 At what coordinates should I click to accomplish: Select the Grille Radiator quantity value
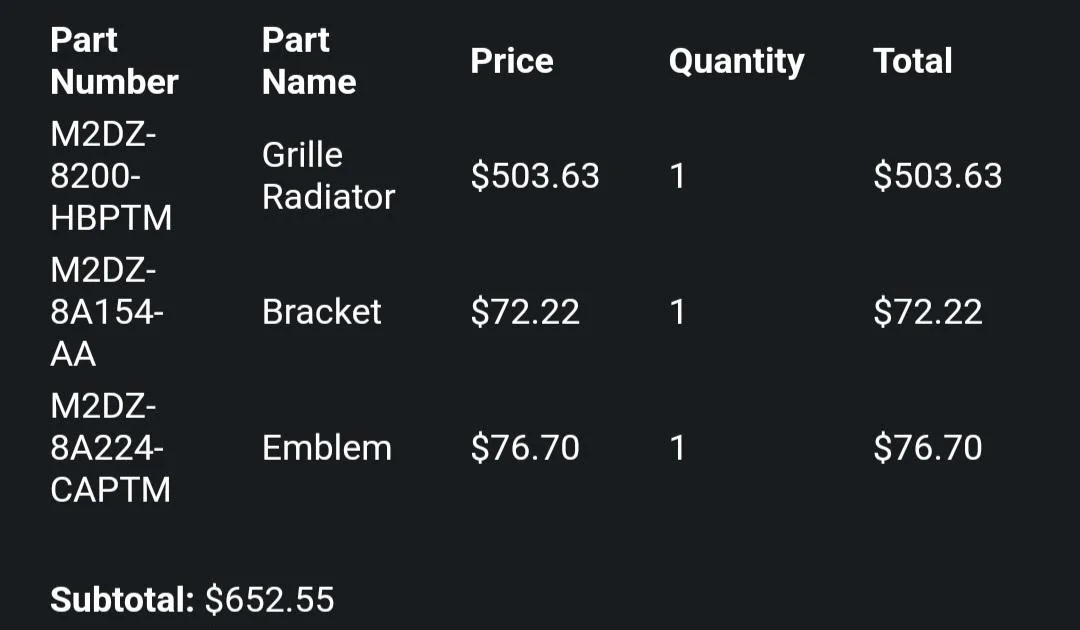click(x=678, y=176)
